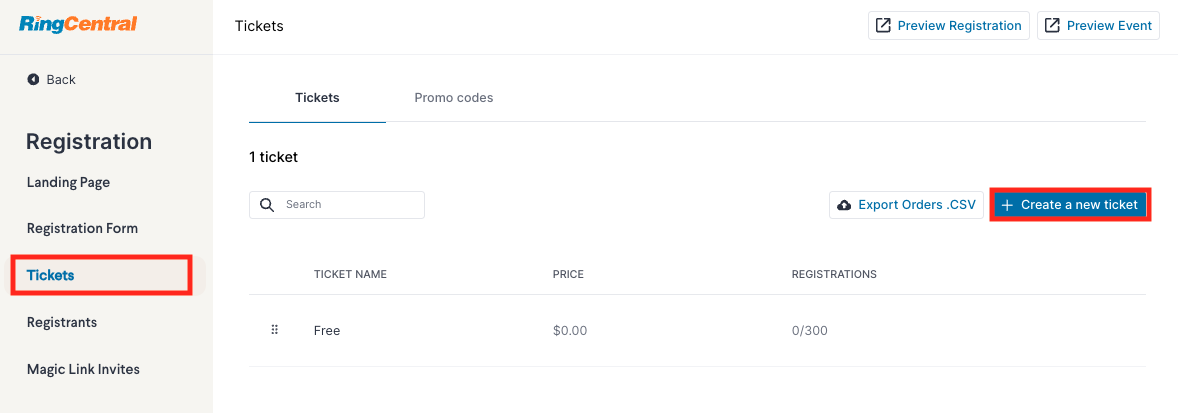Open Registration Form in the sidebar

83,228
